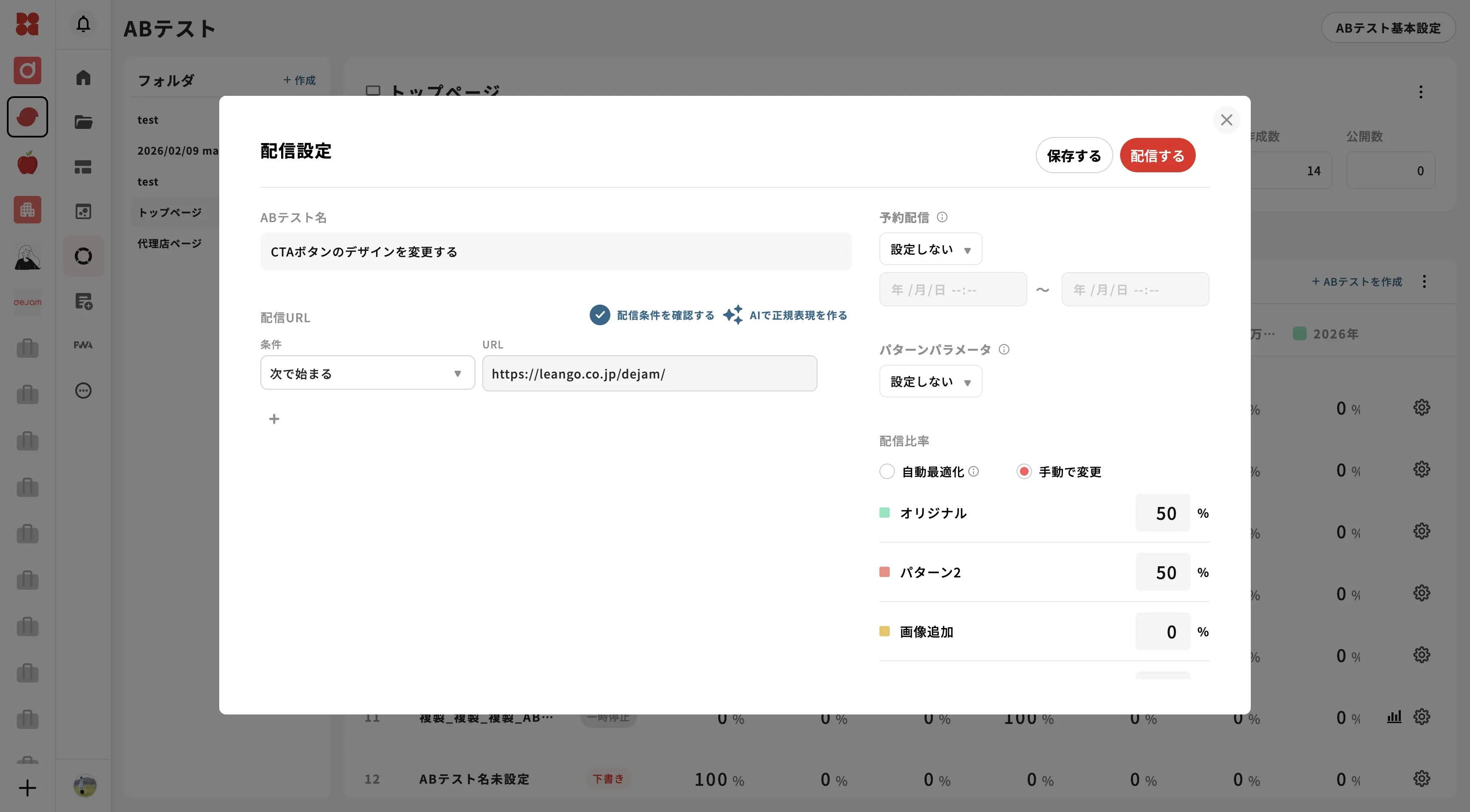Image resolution: width=1470 pixels, height=812 pixels.
Task: Click the reservation start date field
Action: [x=953, y=290]
